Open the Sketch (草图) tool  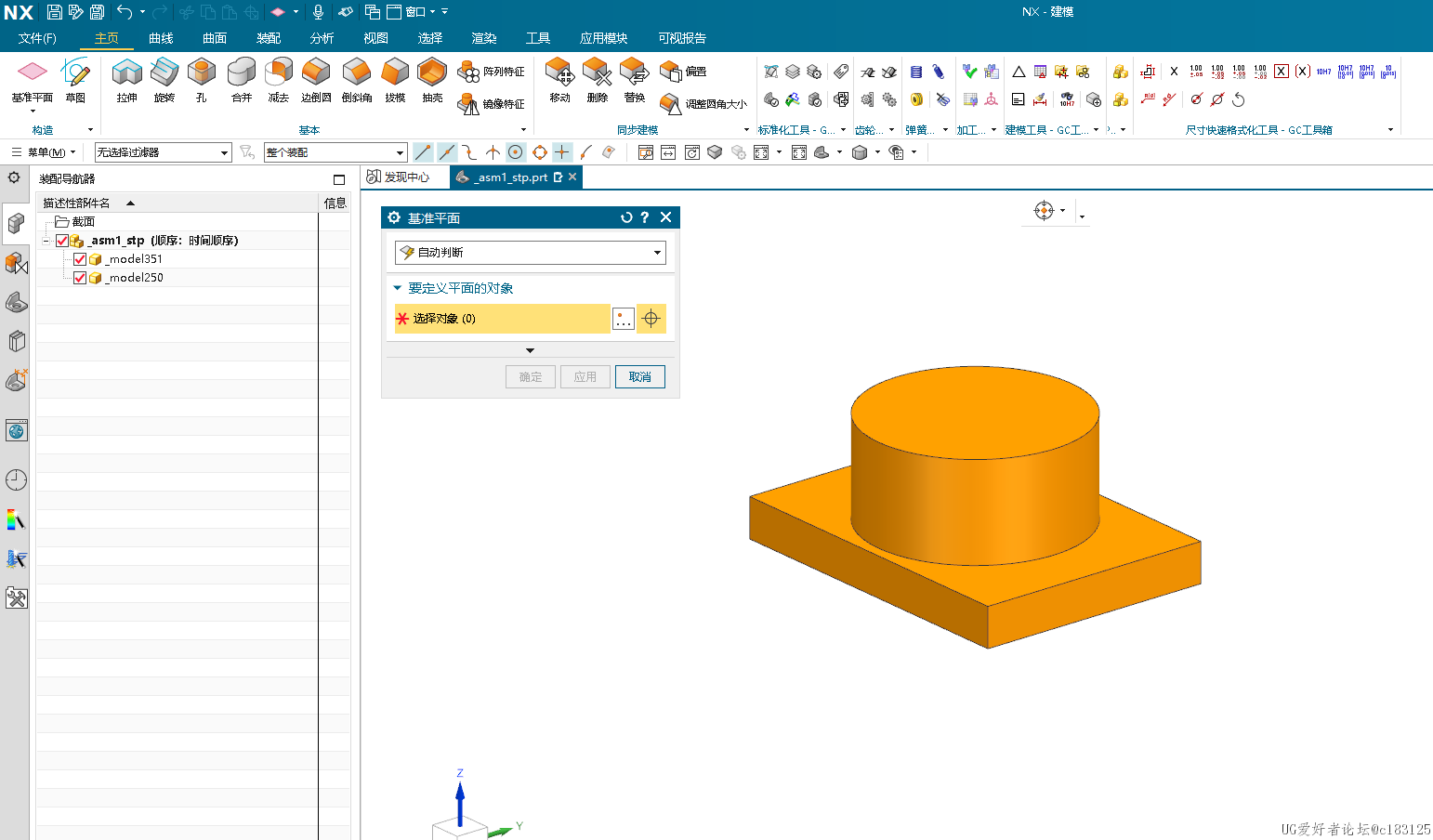tap(75, 81)
